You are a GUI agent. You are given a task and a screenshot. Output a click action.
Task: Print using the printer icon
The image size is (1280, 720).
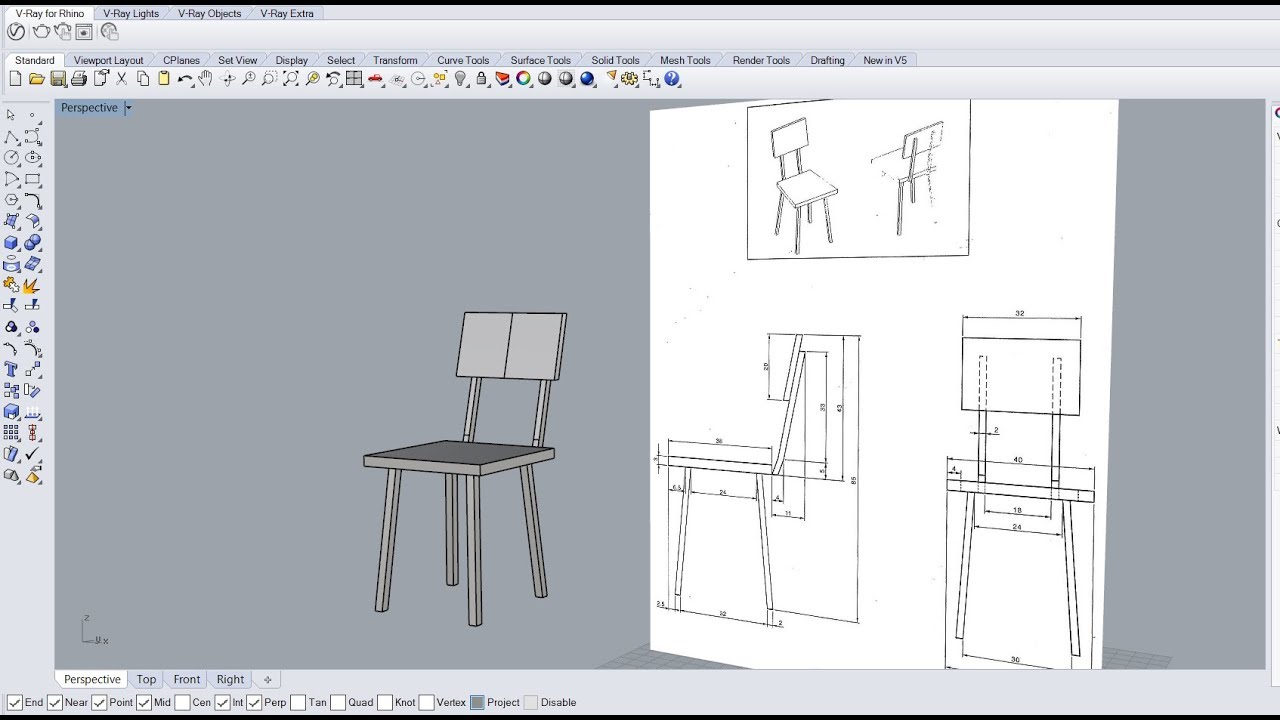point(79,78)
